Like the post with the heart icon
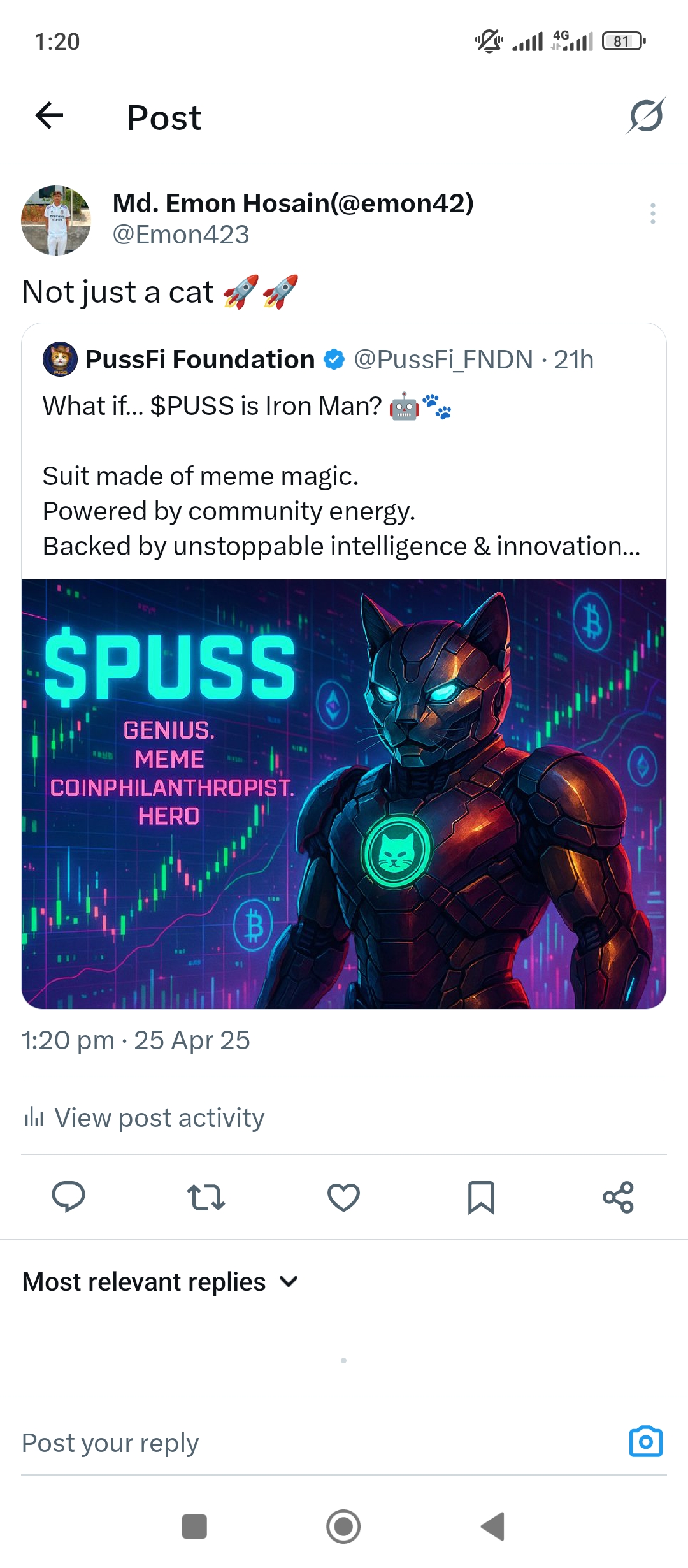 pos(343,1197)
